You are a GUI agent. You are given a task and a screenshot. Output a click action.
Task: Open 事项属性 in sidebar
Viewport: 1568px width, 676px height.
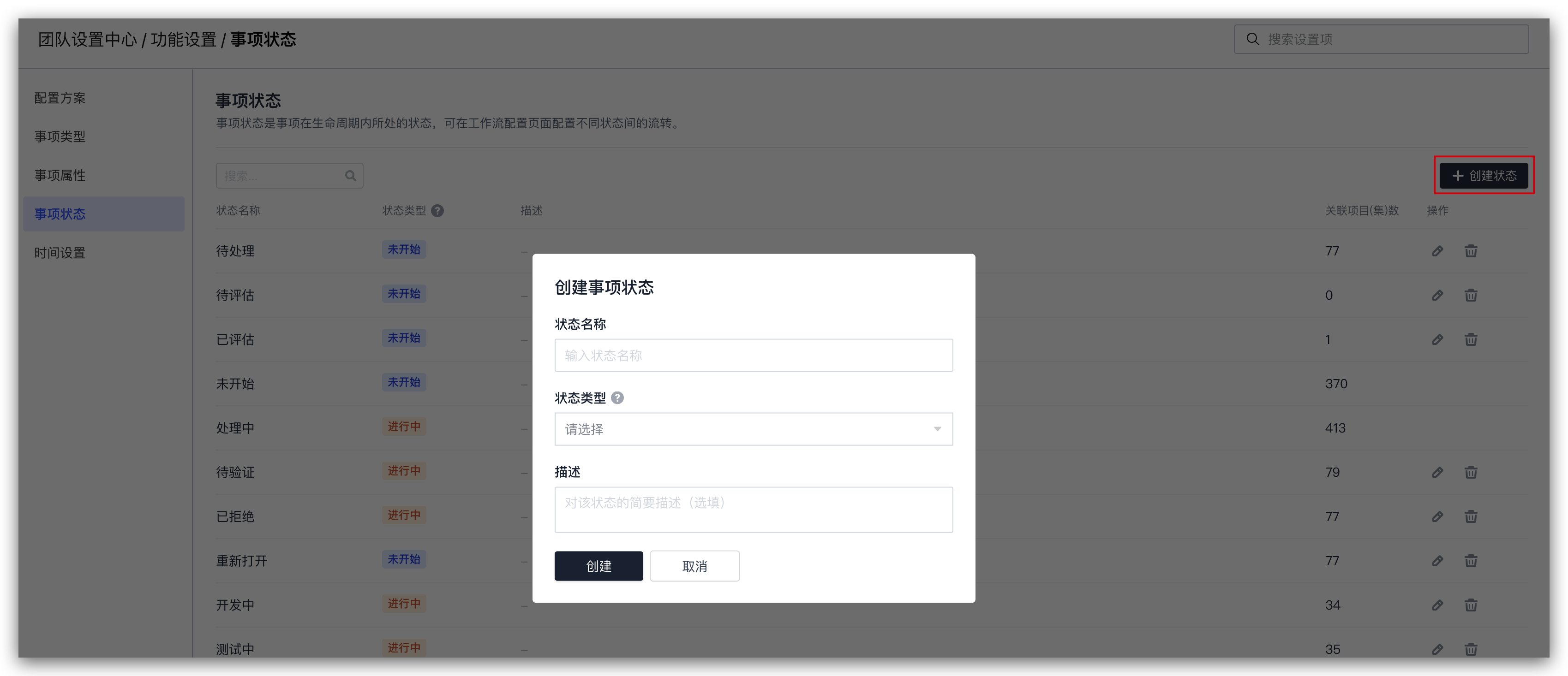60,175
